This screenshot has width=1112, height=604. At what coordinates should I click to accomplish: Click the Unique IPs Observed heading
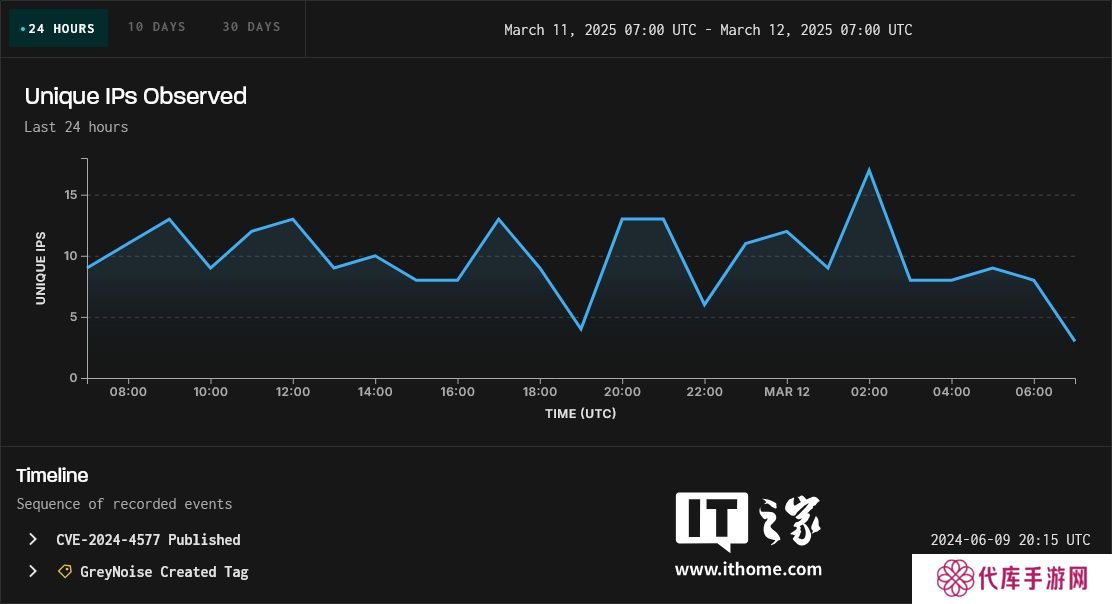pos(135,96)
